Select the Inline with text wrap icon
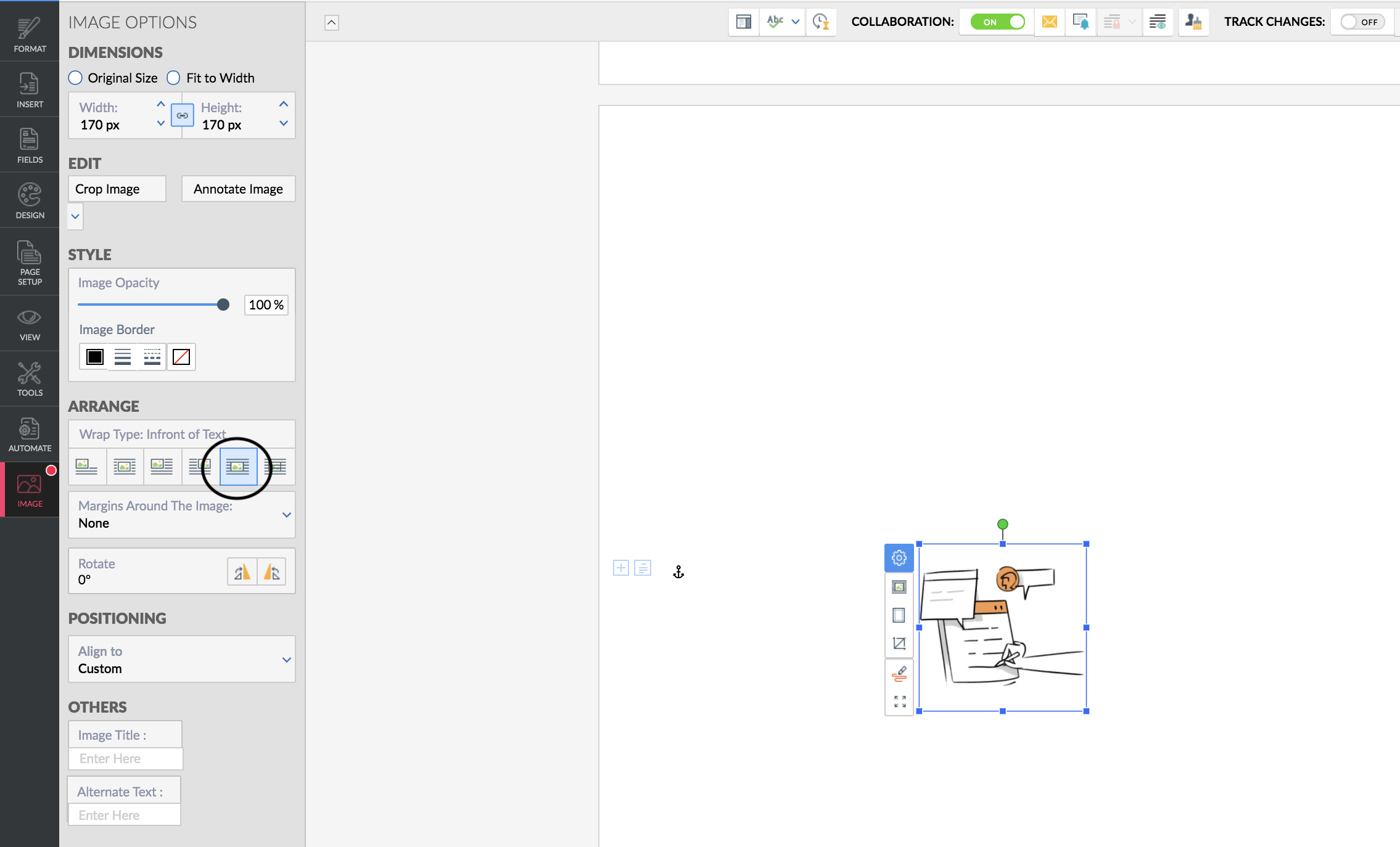Image resolution: width=1400 pixels, height=847 pixels. coord(86,467)
